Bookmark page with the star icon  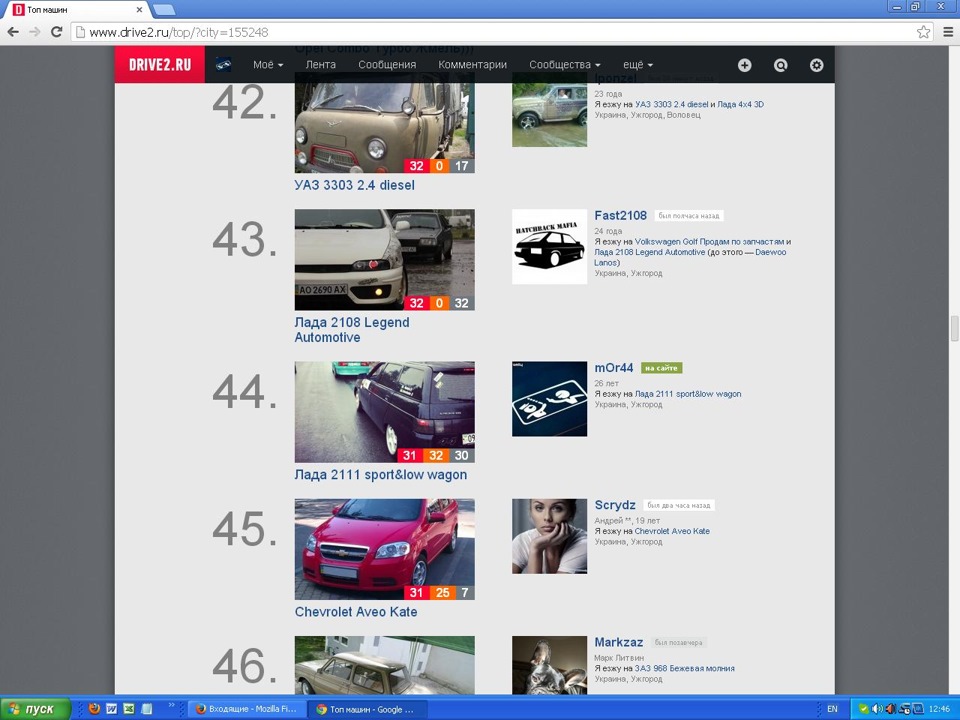923,32
